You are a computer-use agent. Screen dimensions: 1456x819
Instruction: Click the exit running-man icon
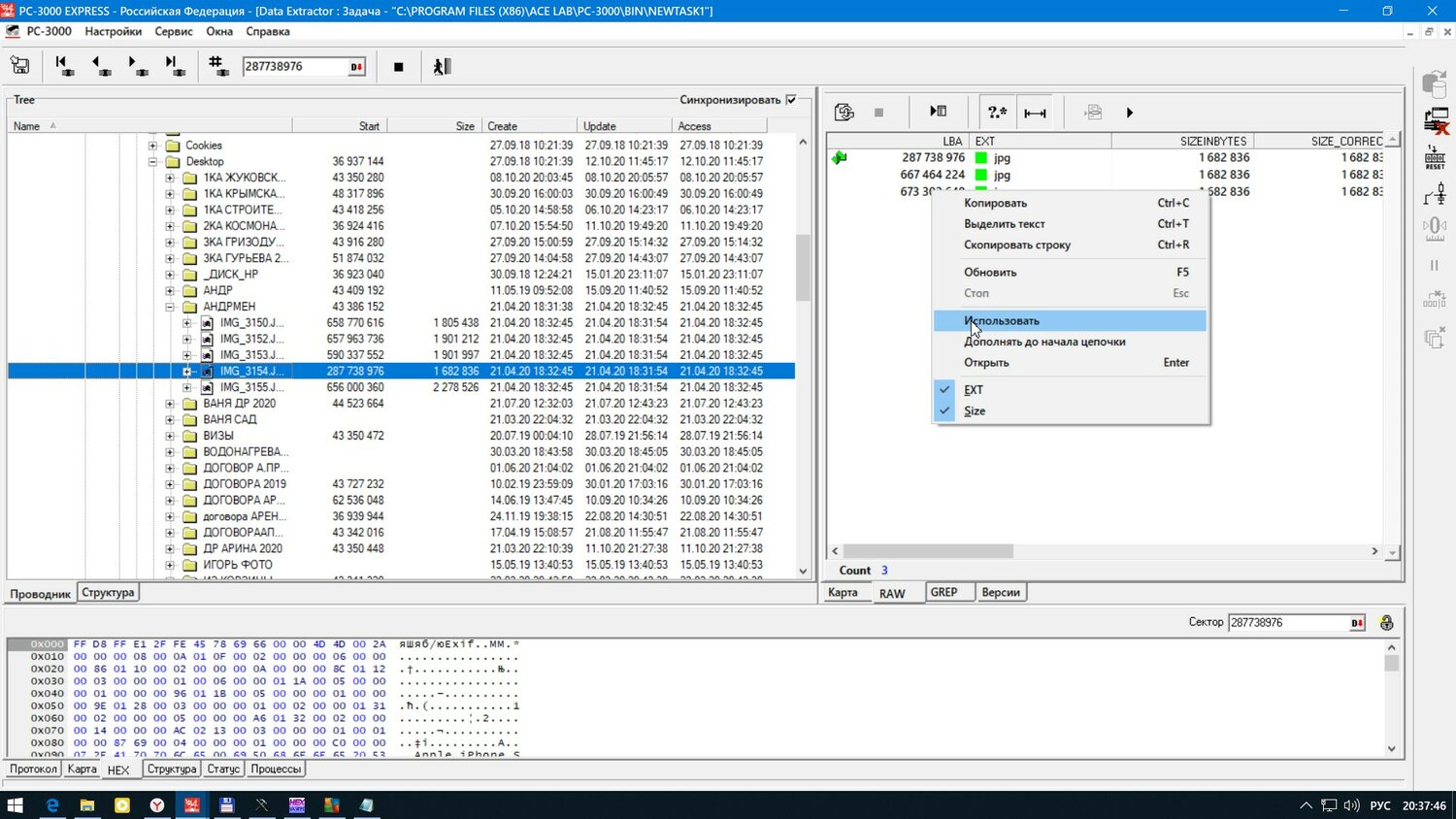[x=442, y=66]
